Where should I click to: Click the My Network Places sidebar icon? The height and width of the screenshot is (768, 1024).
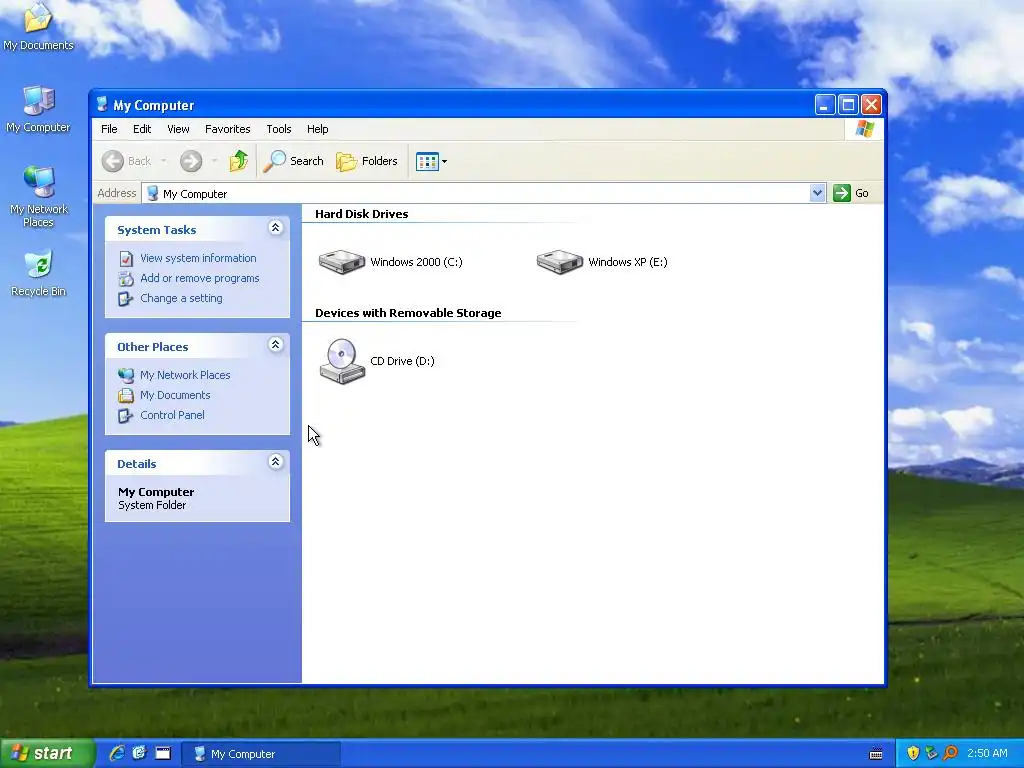point(126,376)
